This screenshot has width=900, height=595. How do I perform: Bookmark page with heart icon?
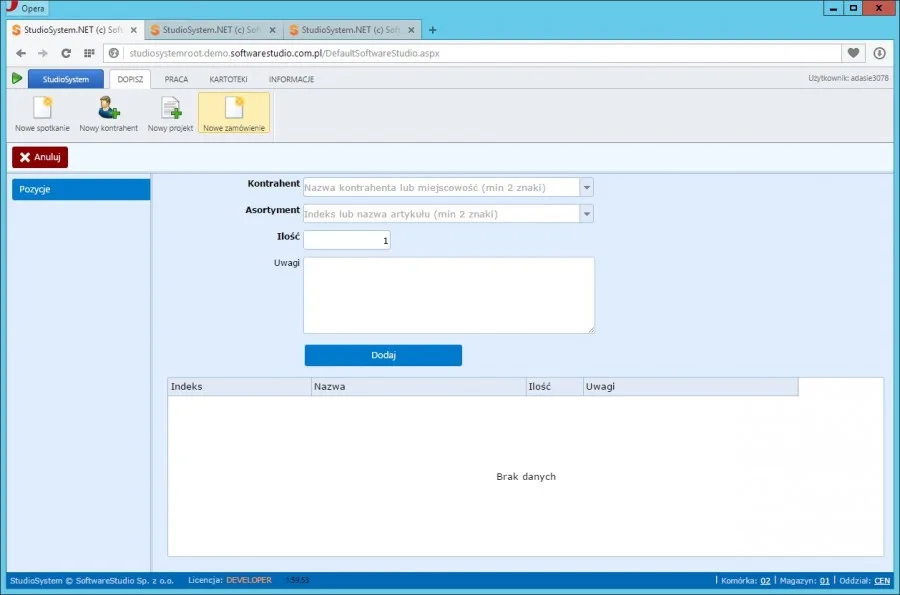point(854,53)
